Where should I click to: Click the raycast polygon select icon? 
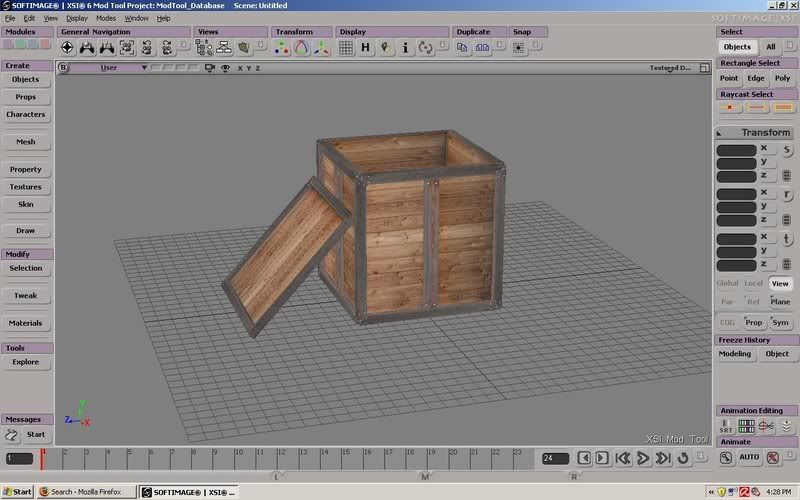click(x=783, y=108)
